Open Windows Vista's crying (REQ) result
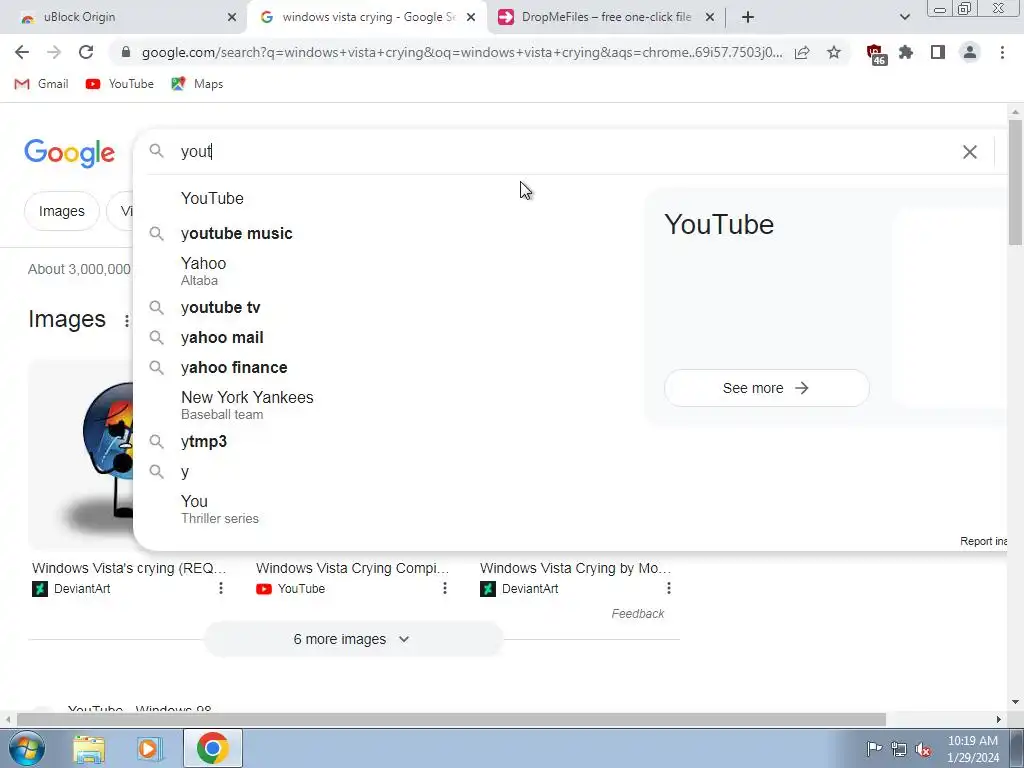Image resolution: width=1024 pixels, height=768 pixels. [129, 568]
